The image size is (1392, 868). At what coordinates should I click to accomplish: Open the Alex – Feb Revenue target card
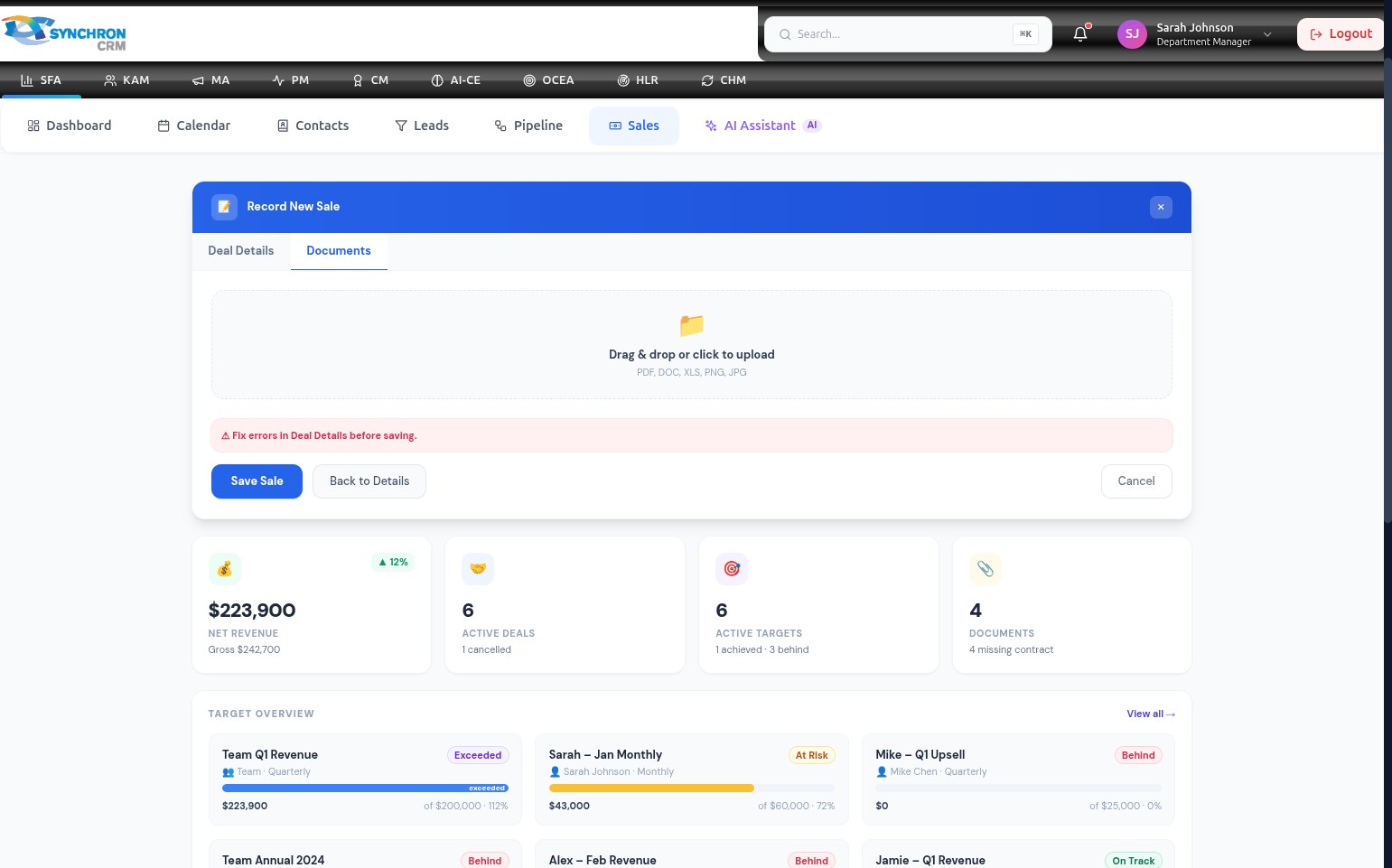692,855
